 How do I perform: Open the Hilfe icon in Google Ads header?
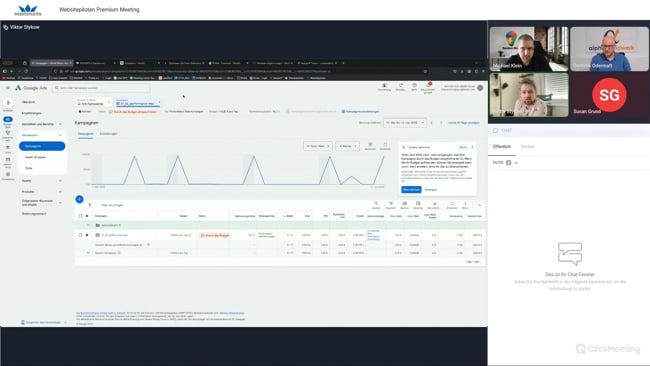pos(414,85)
